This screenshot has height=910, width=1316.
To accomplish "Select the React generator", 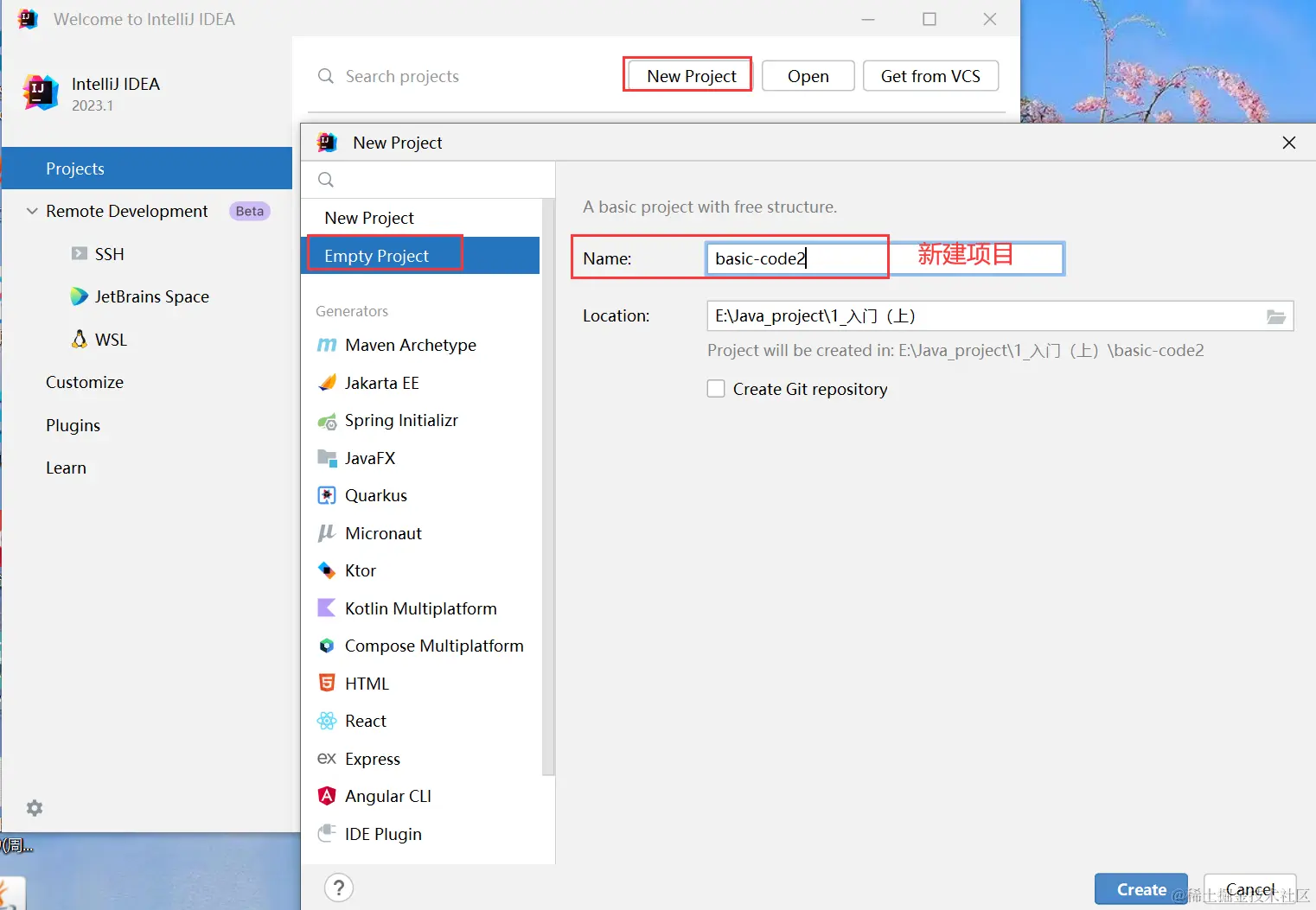I will coord(420,721).
